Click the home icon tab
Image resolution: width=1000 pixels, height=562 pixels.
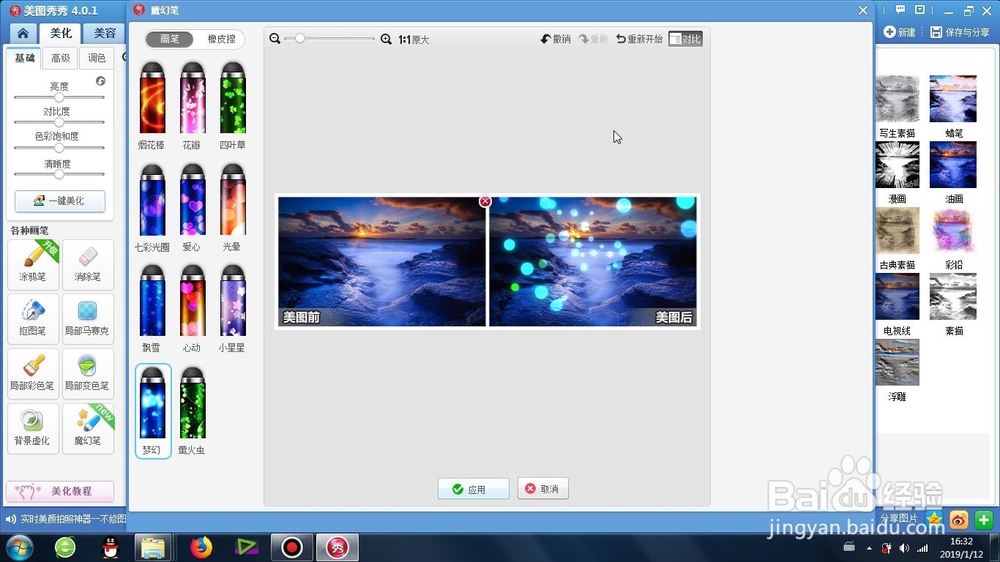[x=23, y=33]
